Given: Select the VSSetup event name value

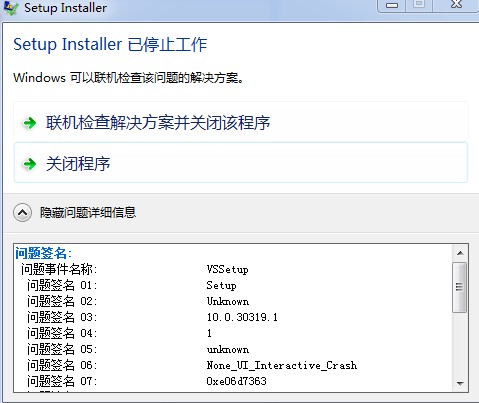Looking at the screenshot, I should coord(227,269).
